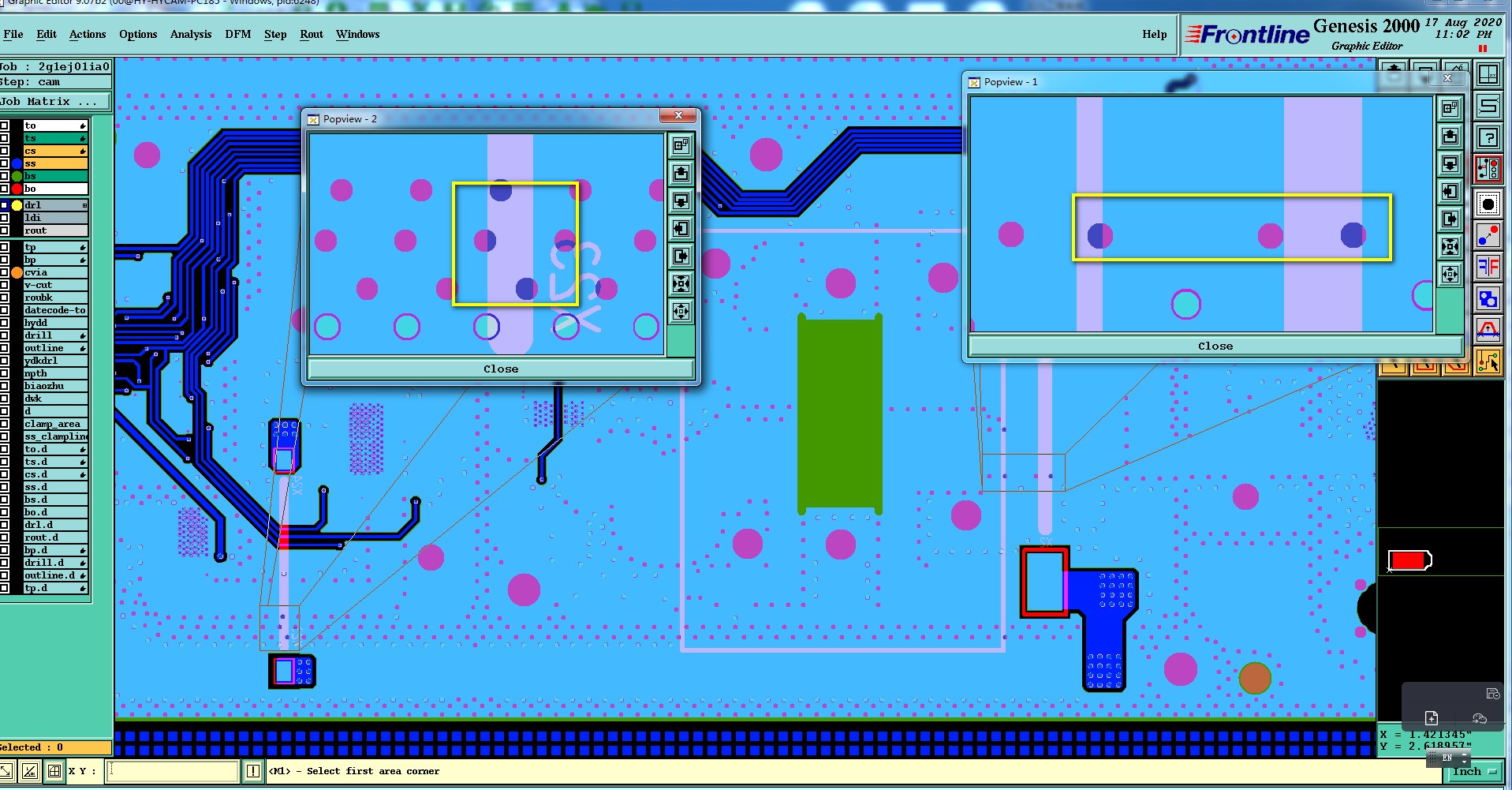Click the yellow color dot of layer drl
Viewport: 1512px width, 790px height.
(x=17, y=205)
